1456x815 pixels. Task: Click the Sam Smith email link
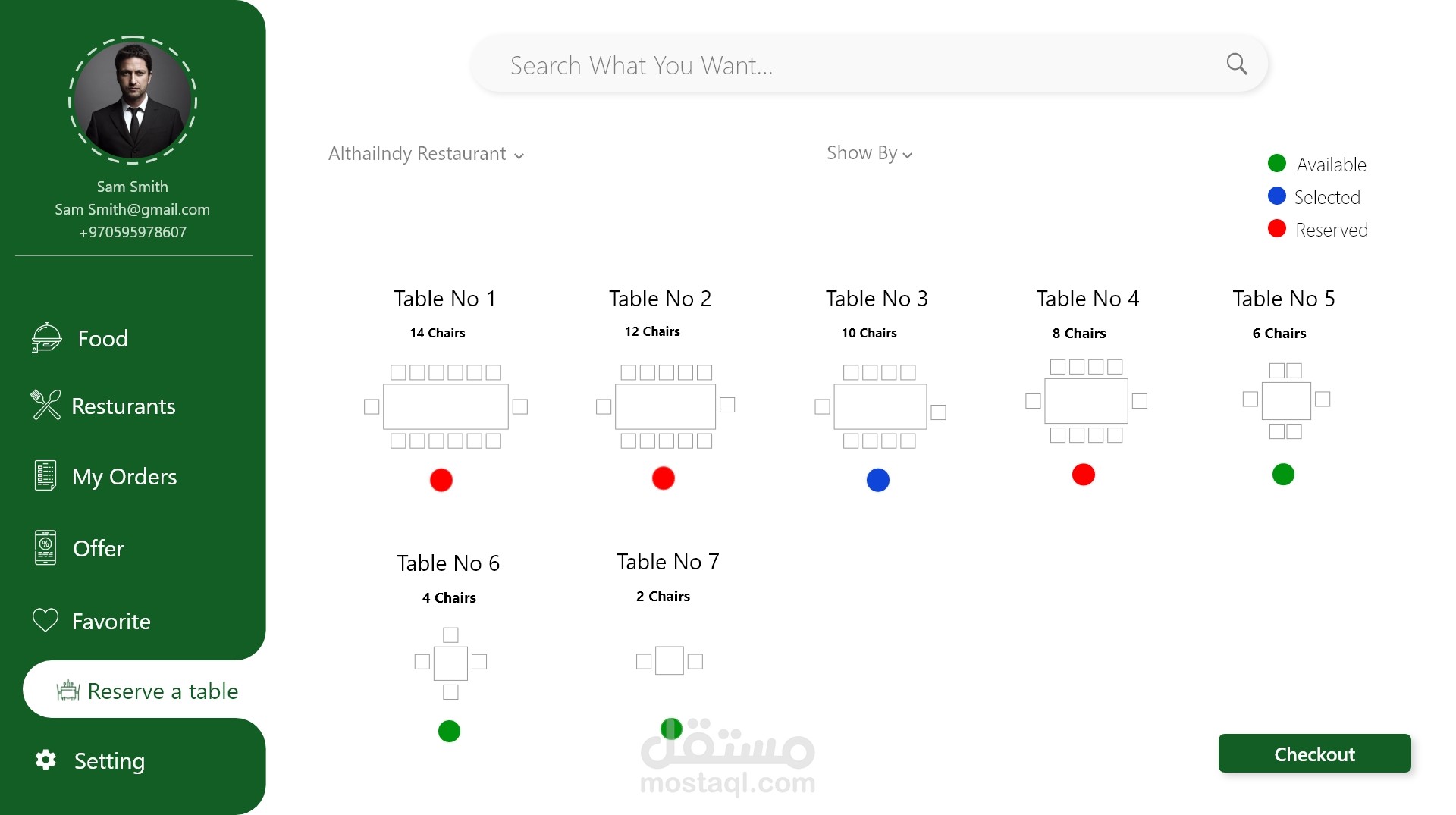point(132,209)
